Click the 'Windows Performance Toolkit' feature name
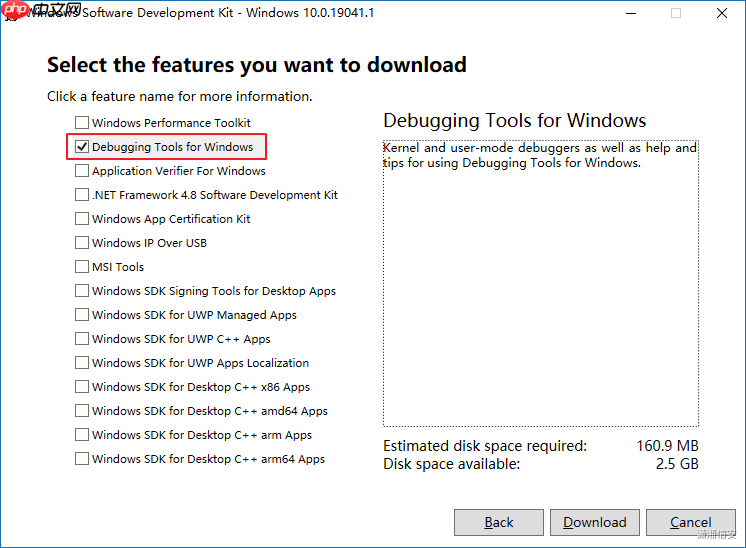The width and height of the screenshot is (746, 548). 171,123
